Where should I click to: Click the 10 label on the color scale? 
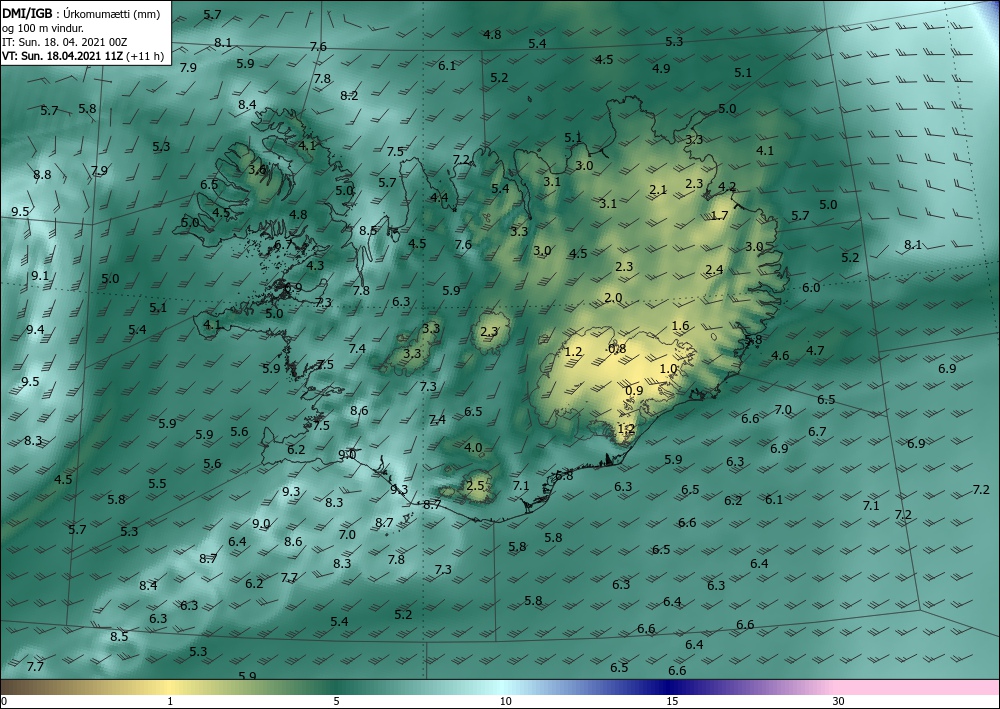505,701
